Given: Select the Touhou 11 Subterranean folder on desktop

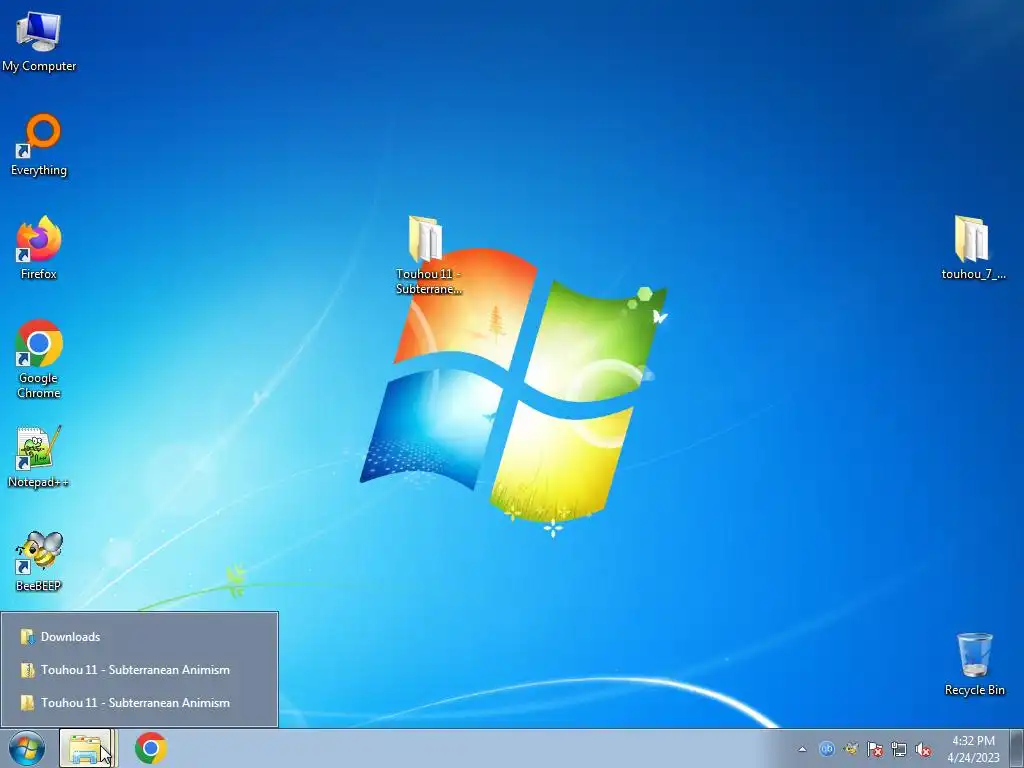Looking at the screenshot, I should coord(428,255).
